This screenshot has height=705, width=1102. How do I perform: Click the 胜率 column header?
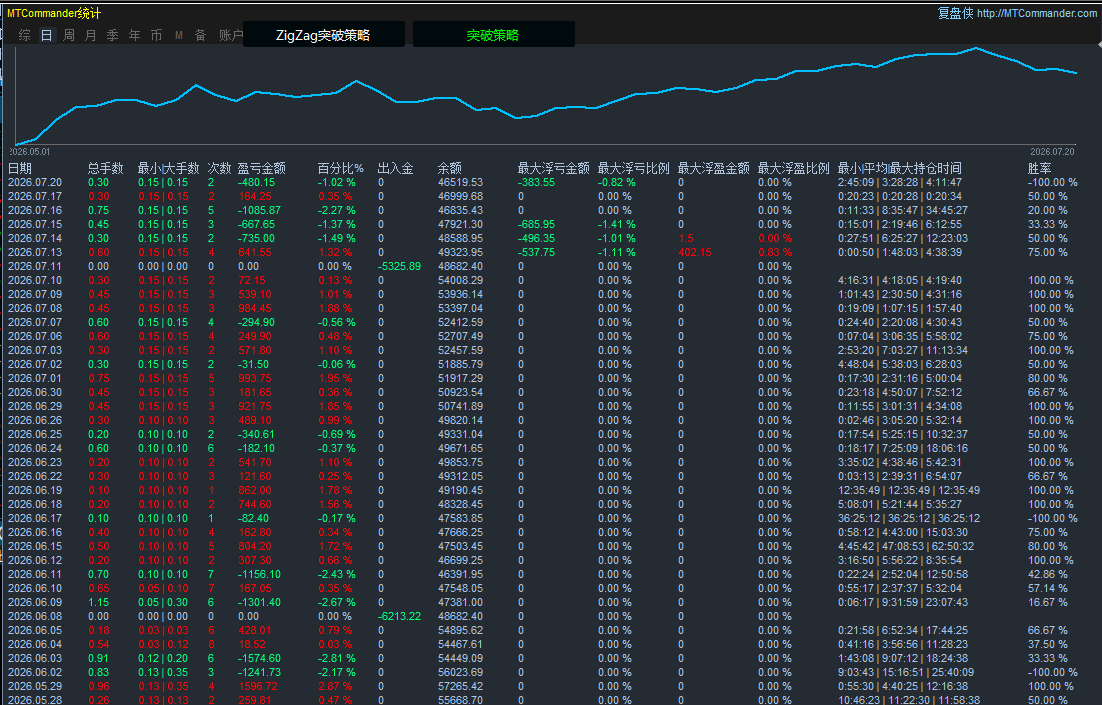[1039, 168]
